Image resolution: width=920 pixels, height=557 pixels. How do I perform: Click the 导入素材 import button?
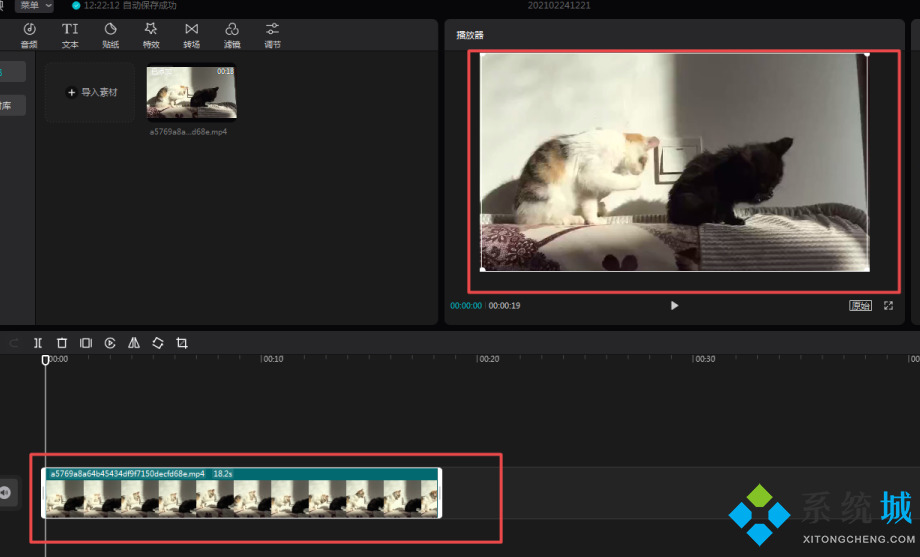point(91,92)
